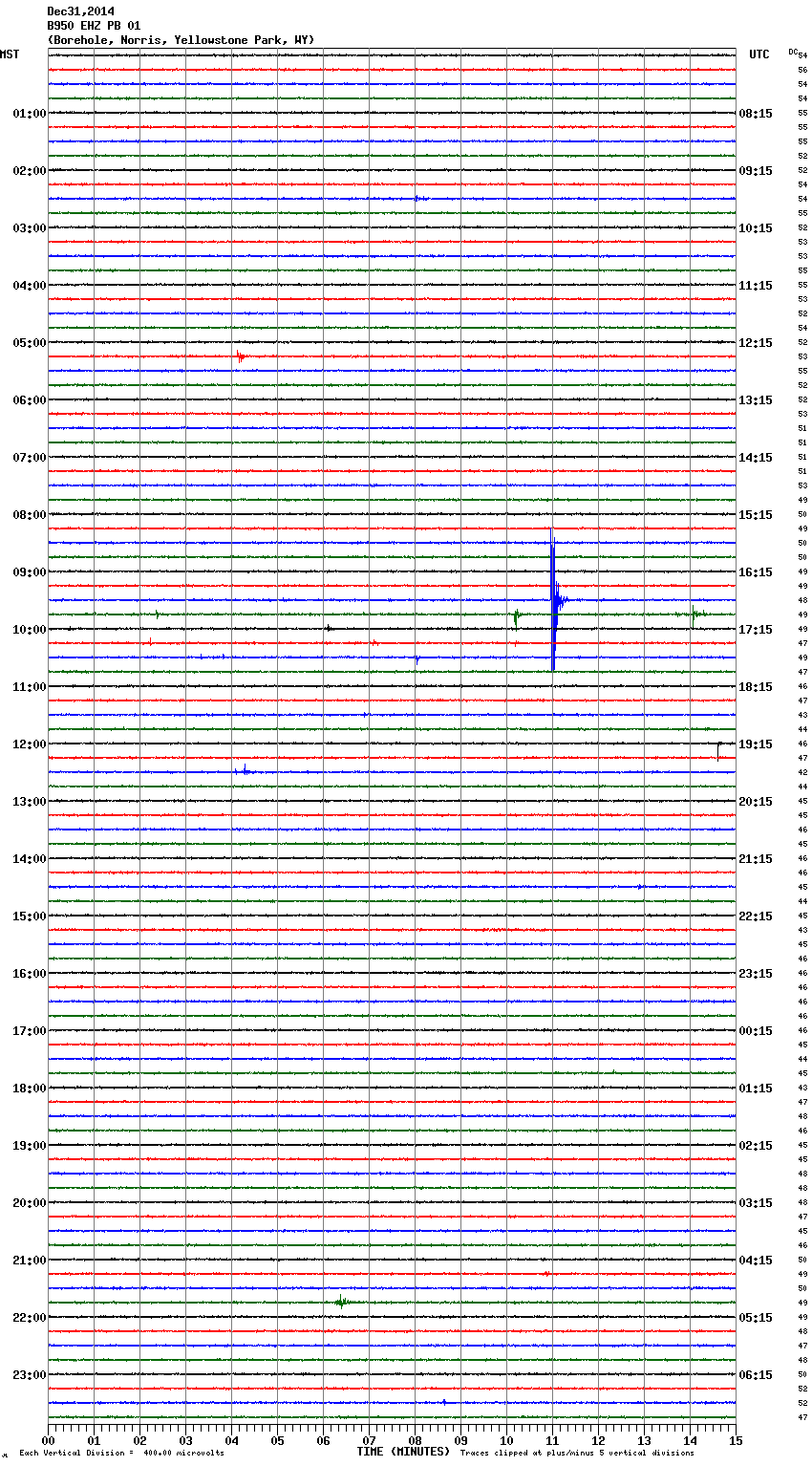Click the 12:15 UTC time label
Screen dimensions: 812x1466
point(756,343)
